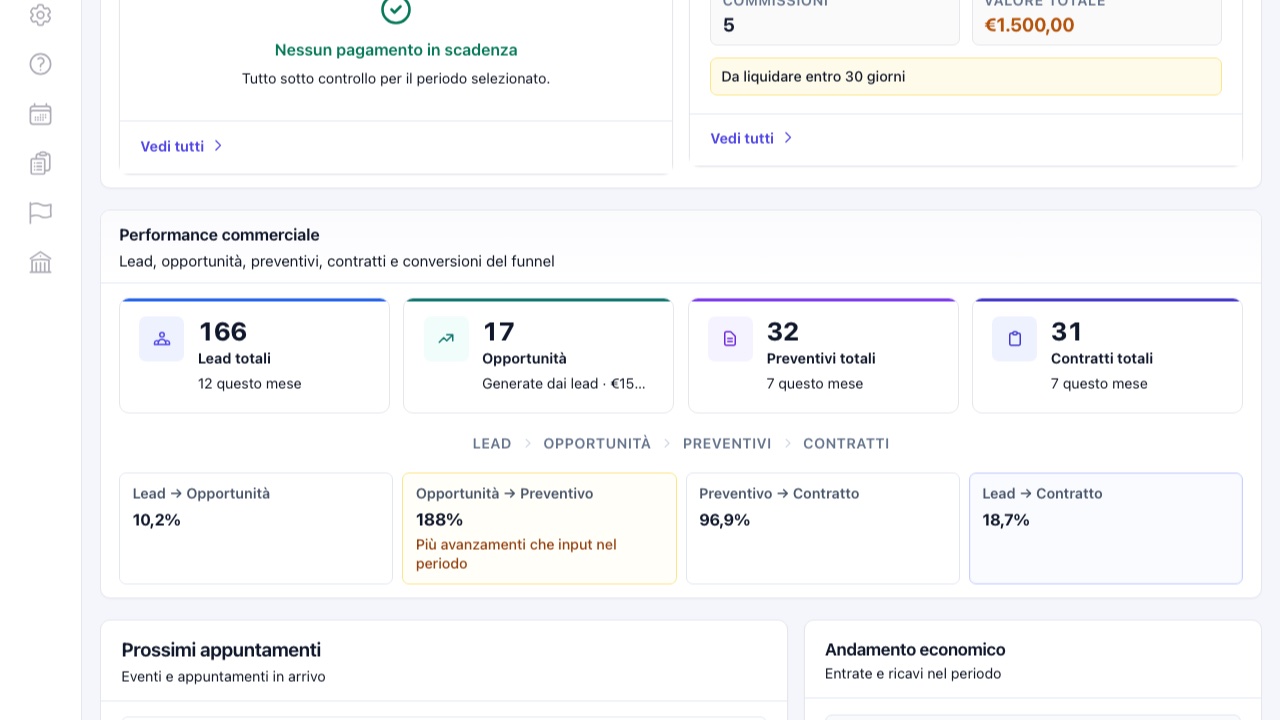Click Da liquidare entro 30 giorni notice
1280x720 pixels.
[x=966, y=76]
